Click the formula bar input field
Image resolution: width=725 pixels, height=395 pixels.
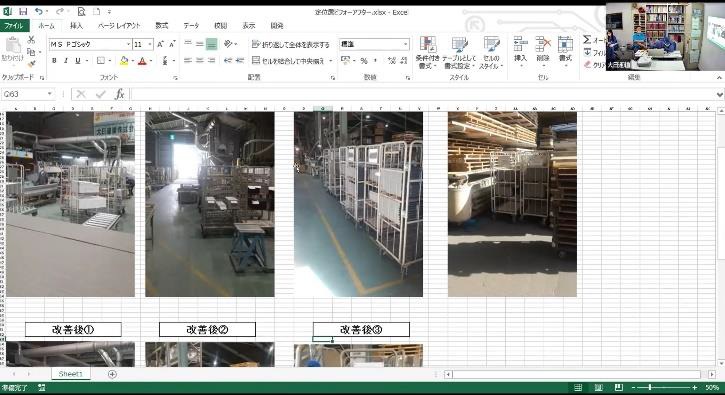click(x=423, y=94)
